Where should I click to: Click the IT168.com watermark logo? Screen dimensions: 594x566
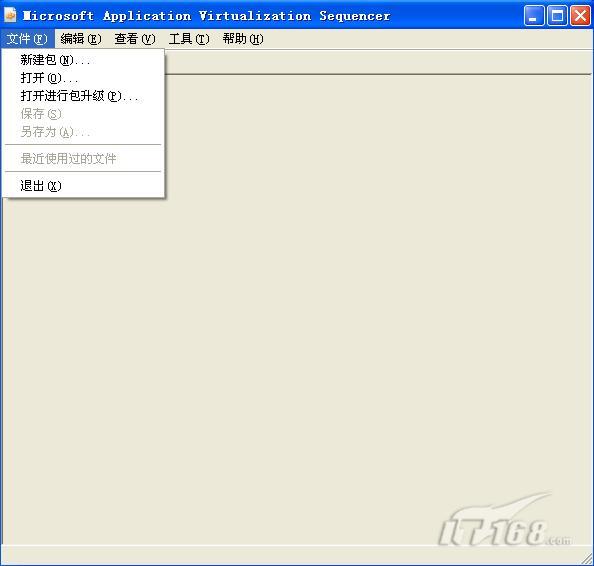505,521
